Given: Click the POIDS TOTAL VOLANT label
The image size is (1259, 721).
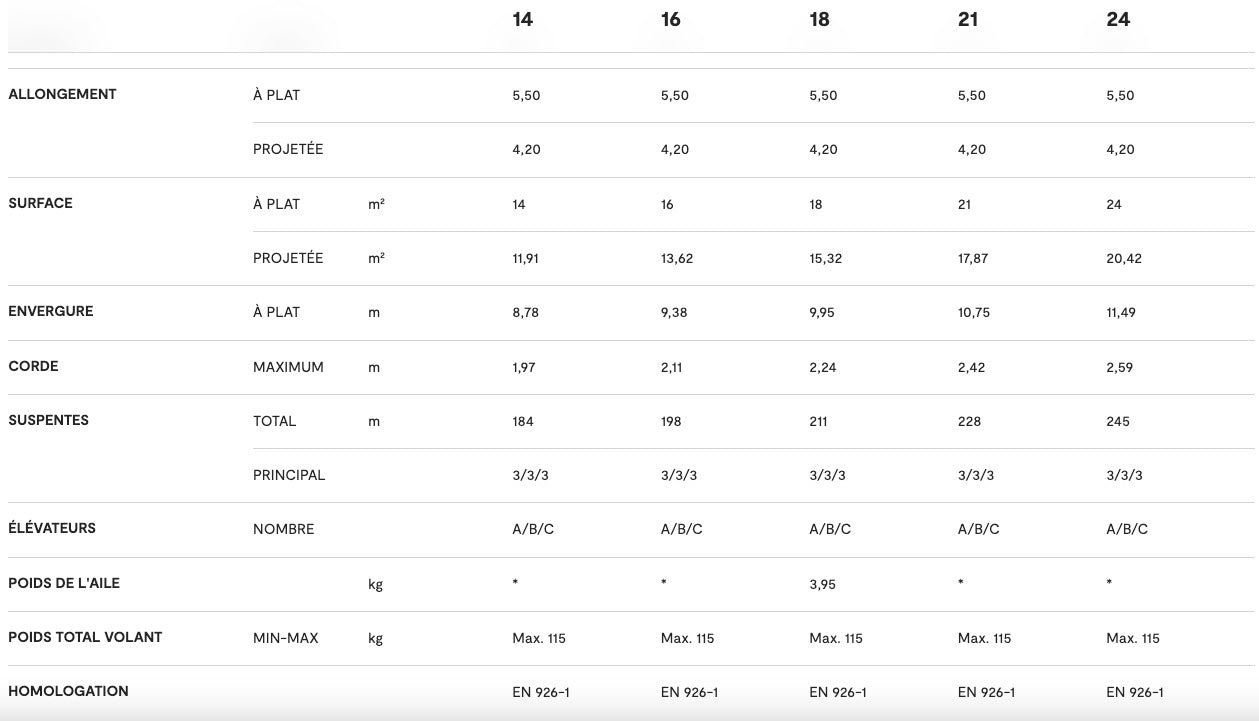Looking at the screenshot, I should coord(85,637).
